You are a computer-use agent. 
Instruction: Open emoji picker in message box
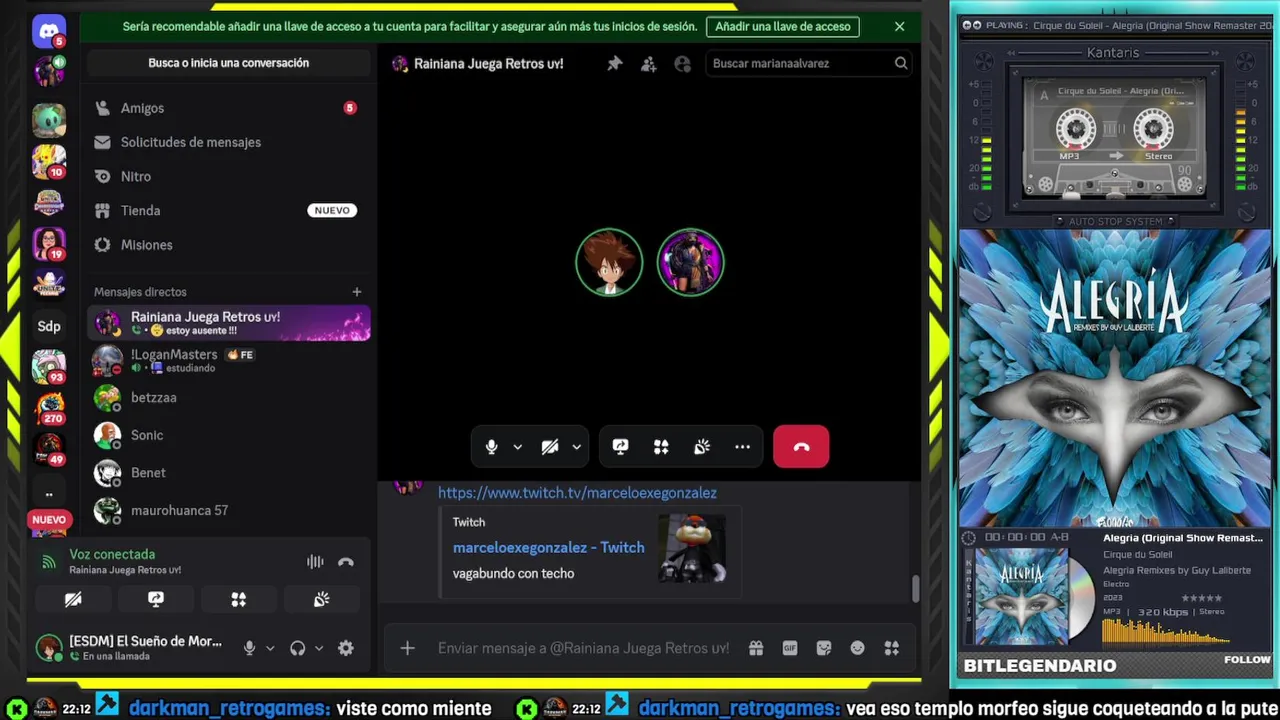tap(858, 648)
